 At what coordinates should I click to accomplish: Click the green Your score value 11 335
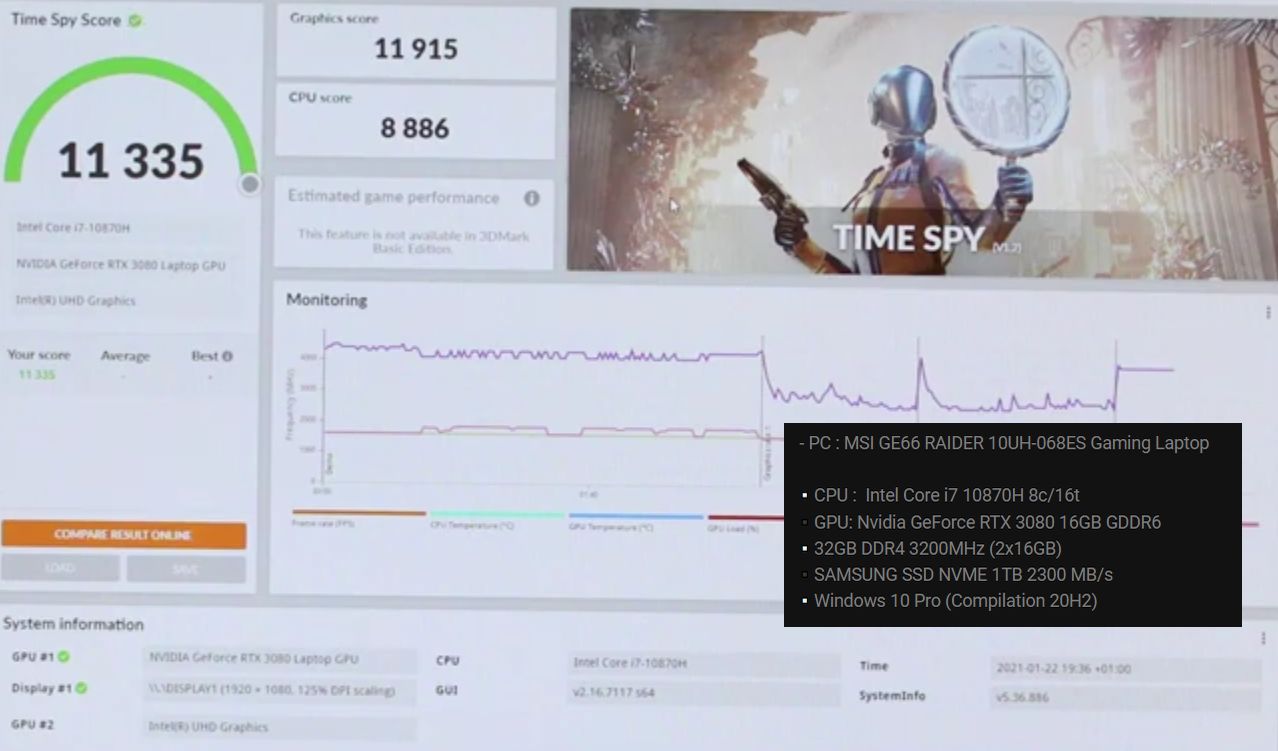coord(37,375)
